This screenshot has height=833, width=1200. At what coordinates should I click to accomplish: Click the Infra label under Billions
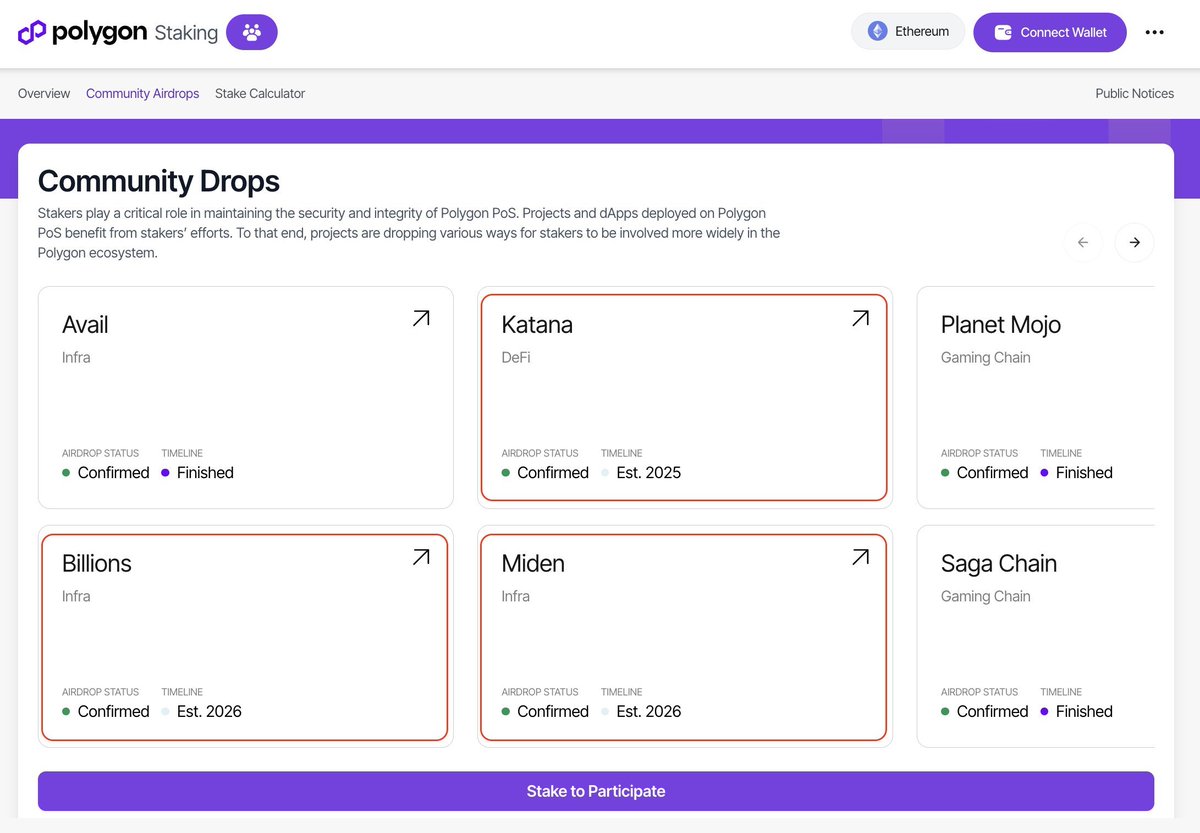76,596
